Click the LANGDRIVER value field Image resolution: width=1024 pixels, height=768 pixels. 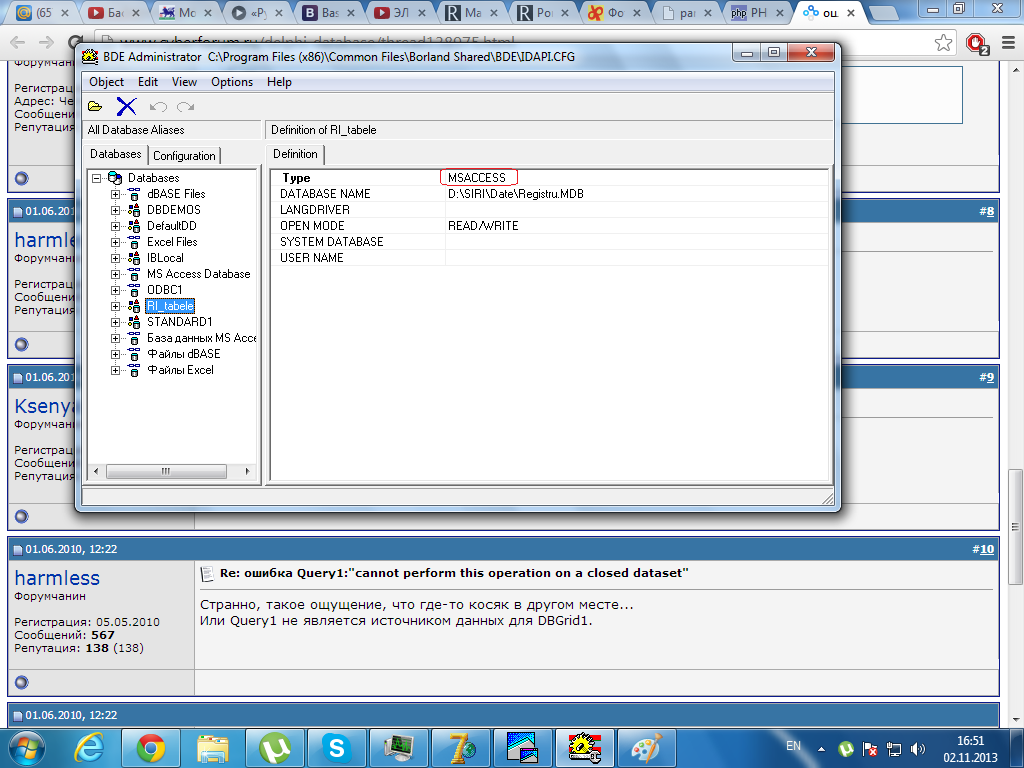636,210
